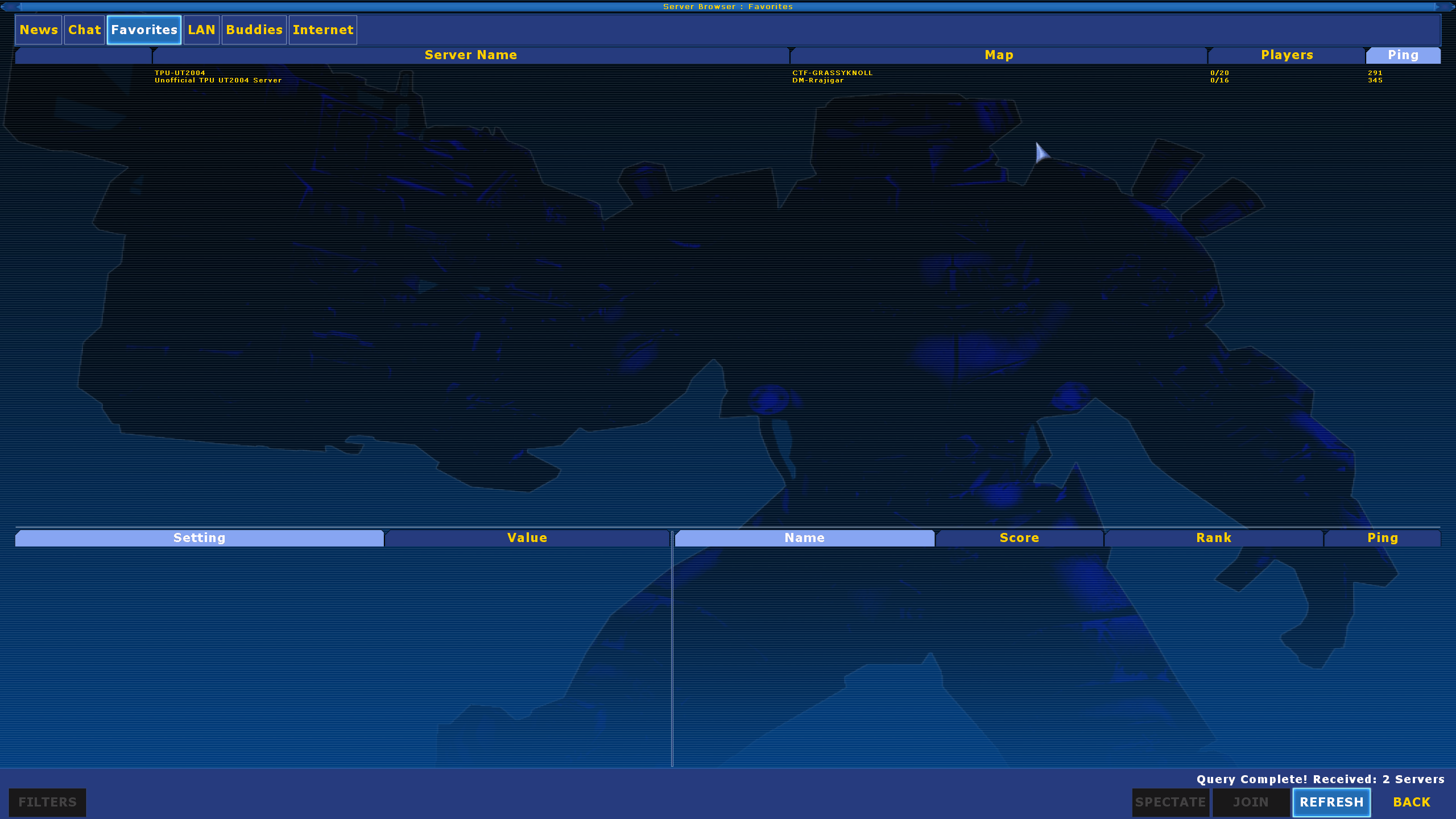The width and height of the screenshot is (1456, 819).
Task: Click the 0/16 players value
Action: coord(1219,80)
